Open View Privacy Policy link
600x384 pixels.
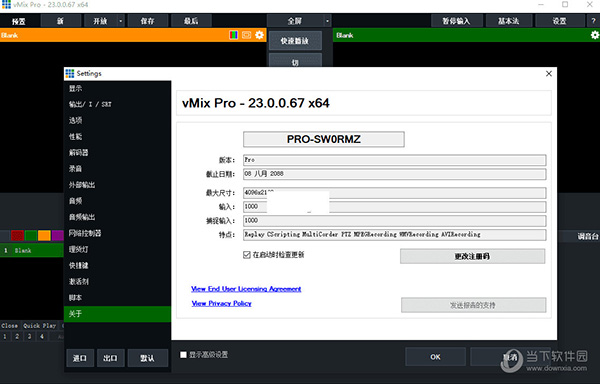tap(222, 303)
